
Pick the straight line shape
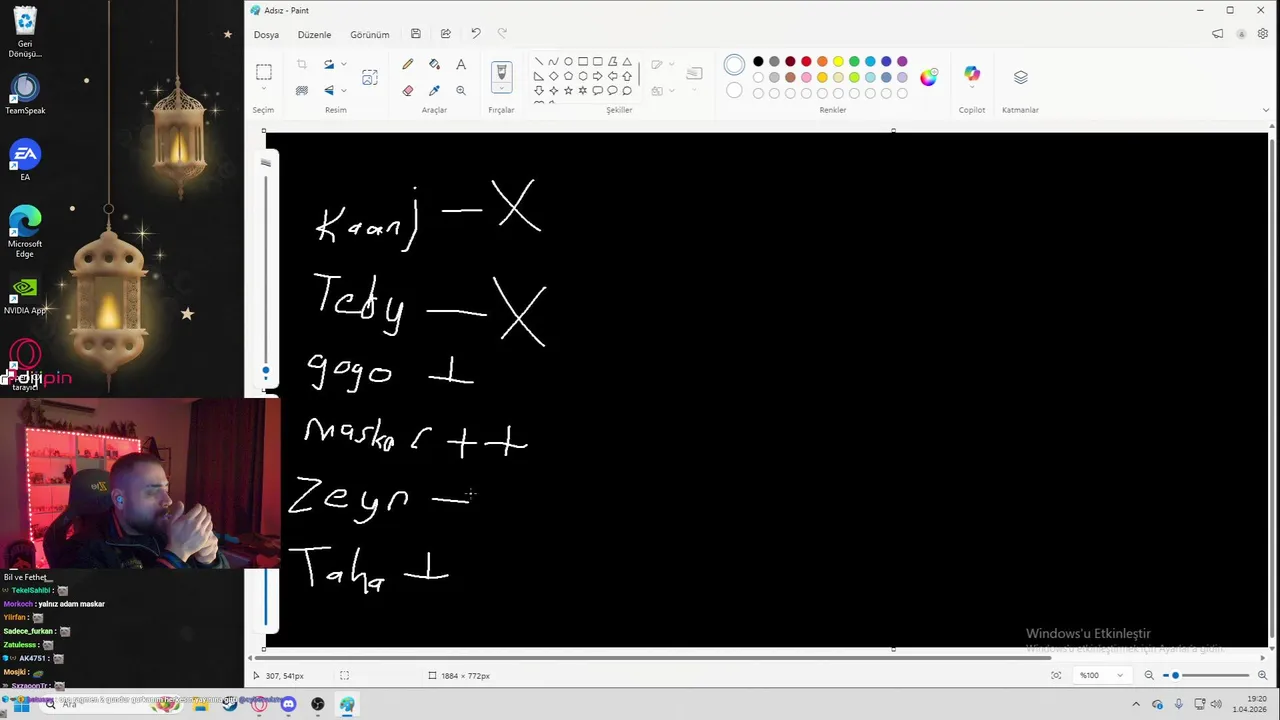click(539, 61)
